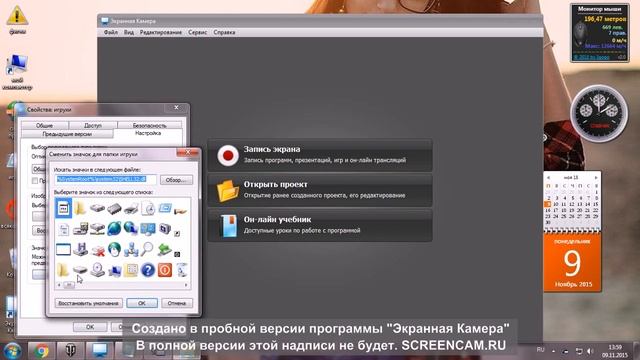
Task: Click the Windows Start orb
Action: (x=12, y=351)
